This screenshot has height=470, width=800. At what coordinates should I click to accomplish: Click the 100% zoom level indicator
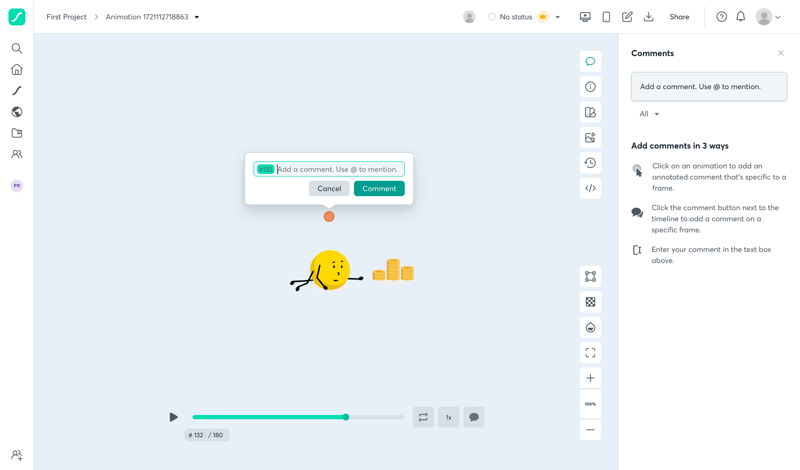click(590, 404)
